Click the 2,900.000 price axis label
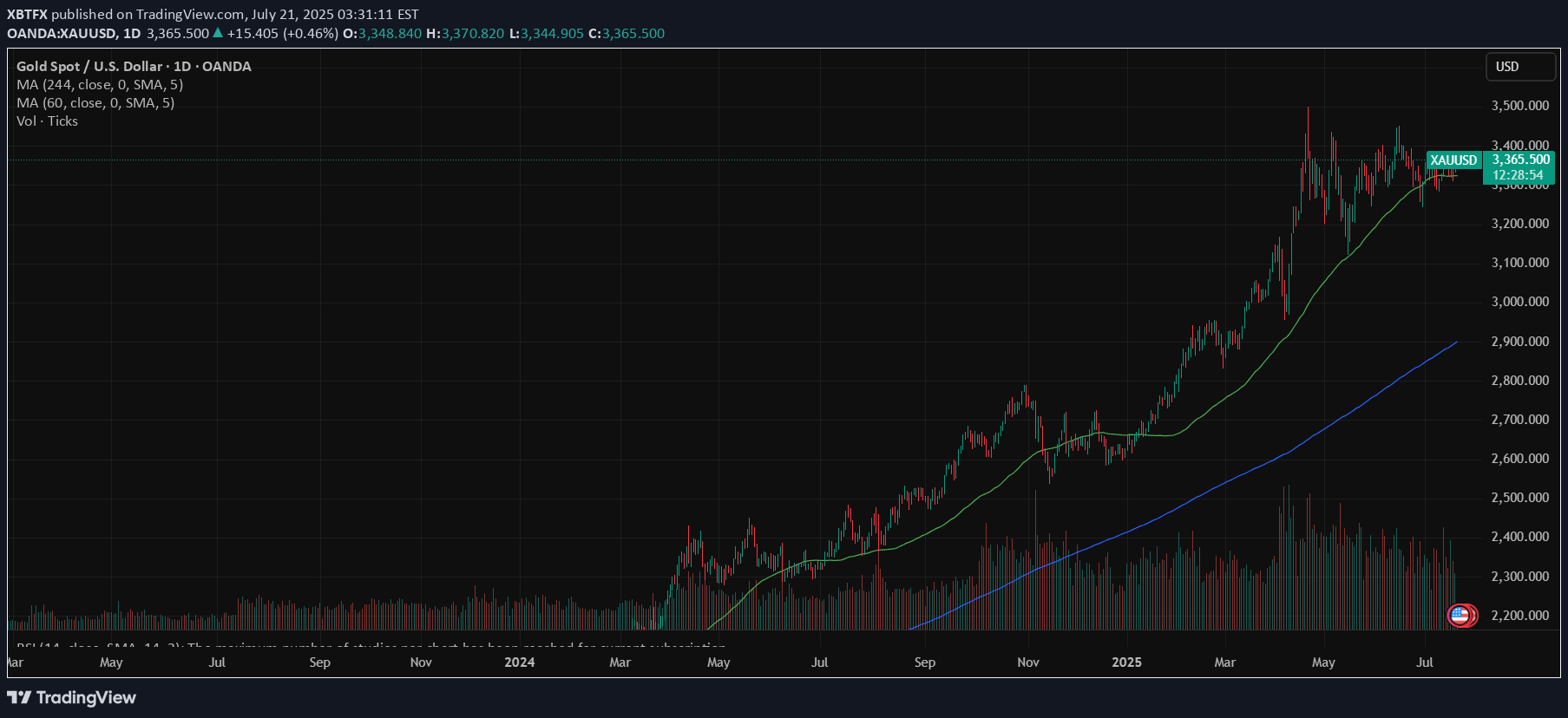This screenshot has height=718, width=1568. click(x=1520, y=342)
